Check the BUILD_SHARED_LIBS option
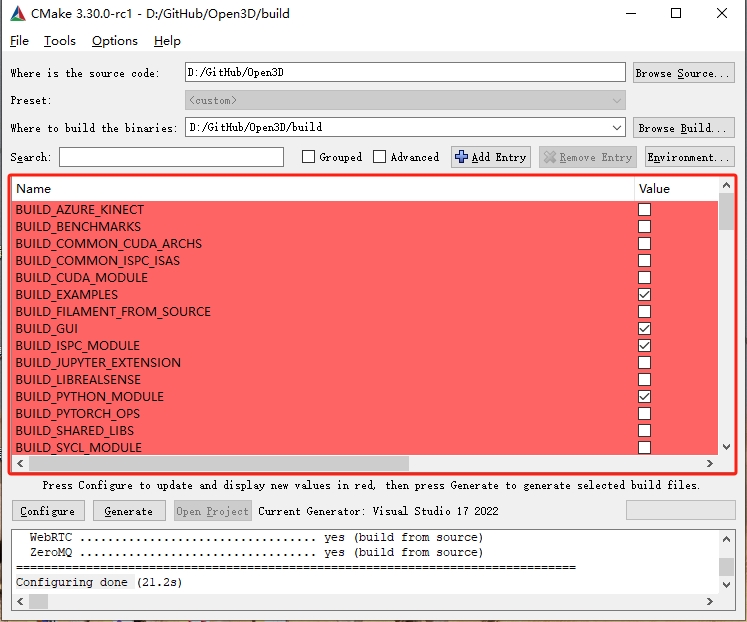 [x=644, y=431]
